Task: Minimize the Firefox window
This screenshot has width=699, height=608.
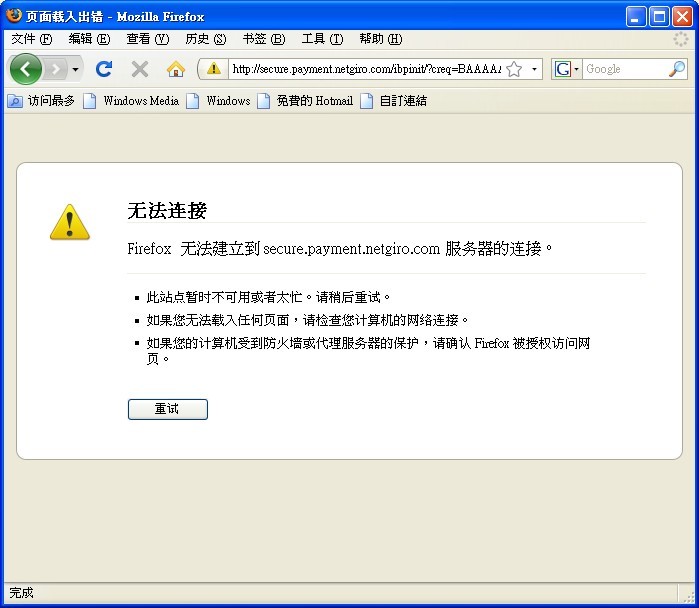Action: coord(636,17)
